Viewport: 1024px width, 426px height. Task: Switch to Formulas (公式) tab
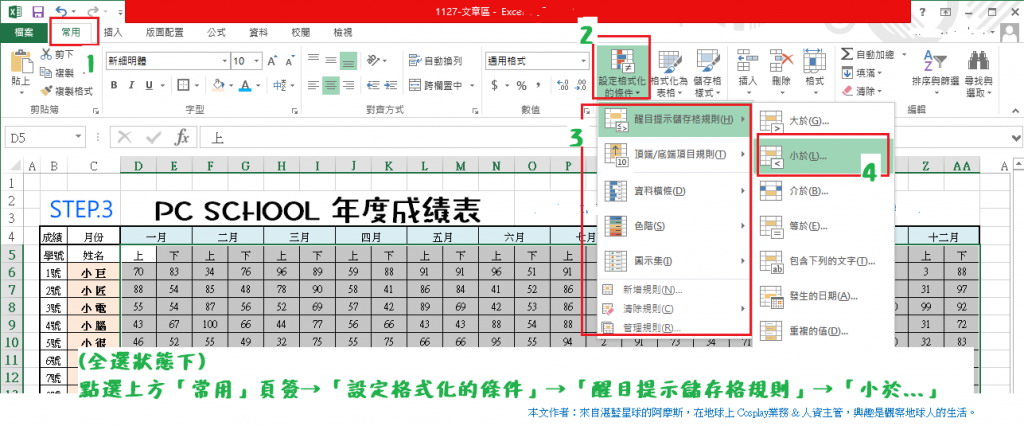(216, 32)
